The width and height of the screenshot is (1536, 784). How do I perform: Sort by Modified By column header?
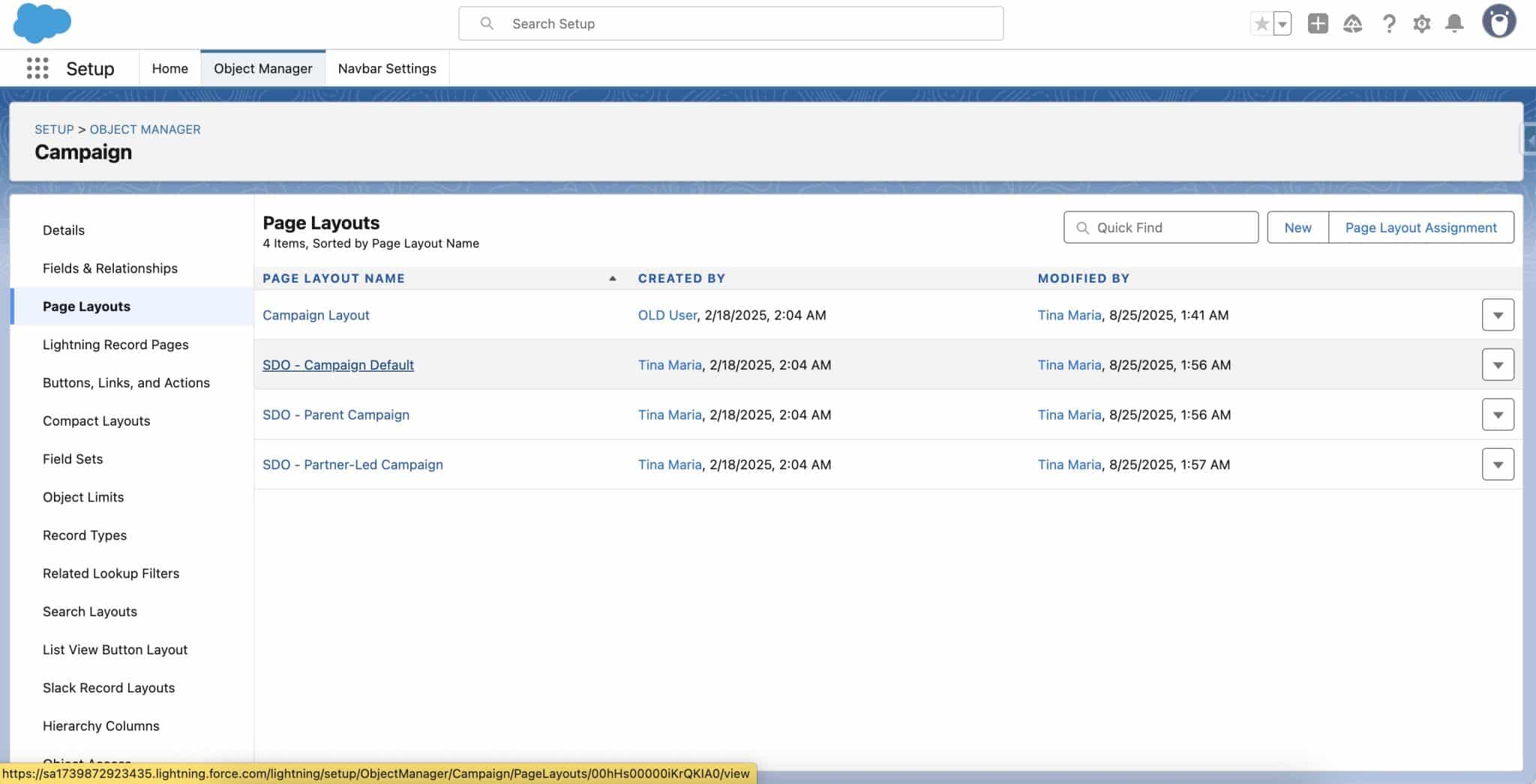point(1084,278)
